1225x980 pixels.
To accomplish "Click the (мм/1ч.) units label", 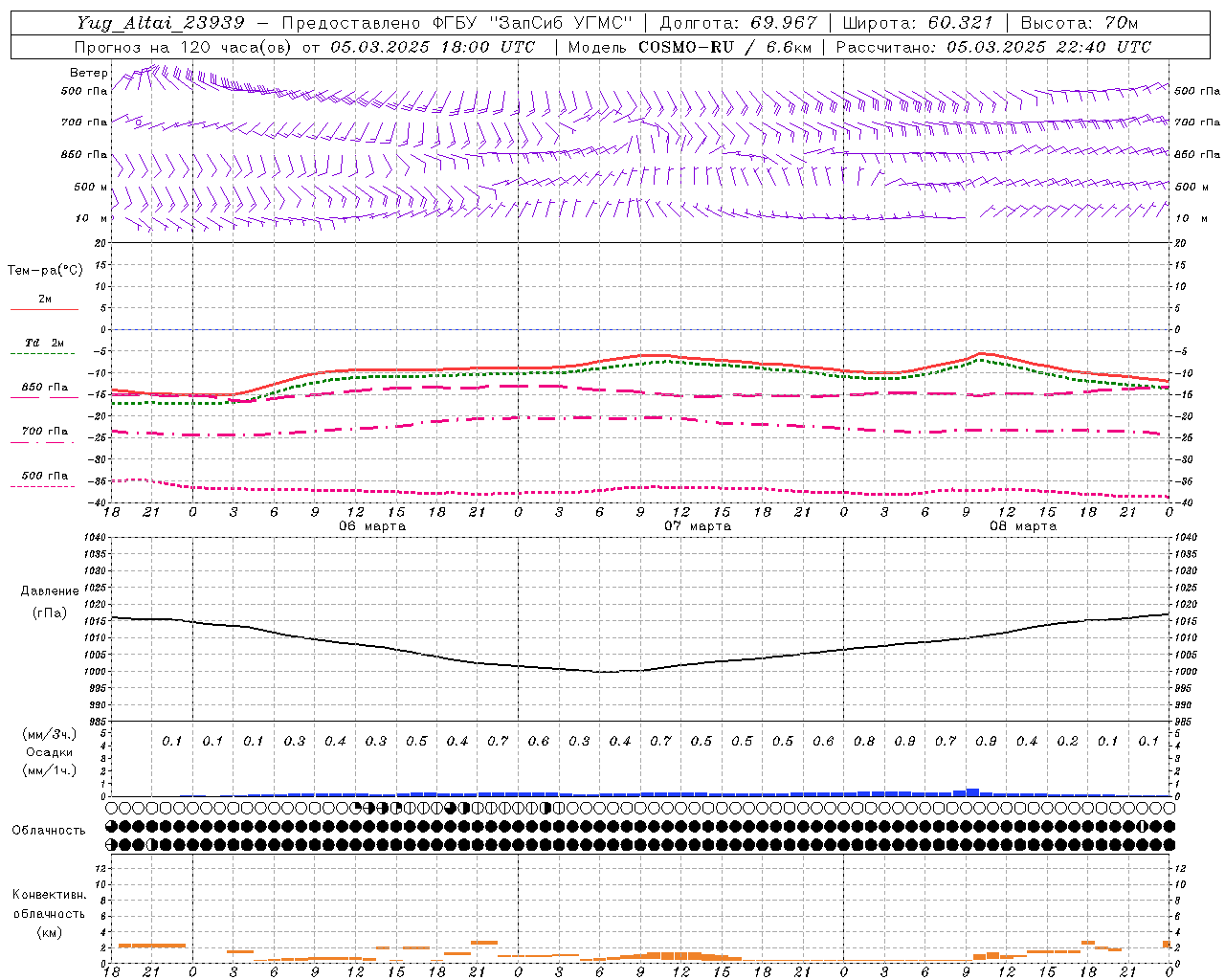I will point(50,770).
